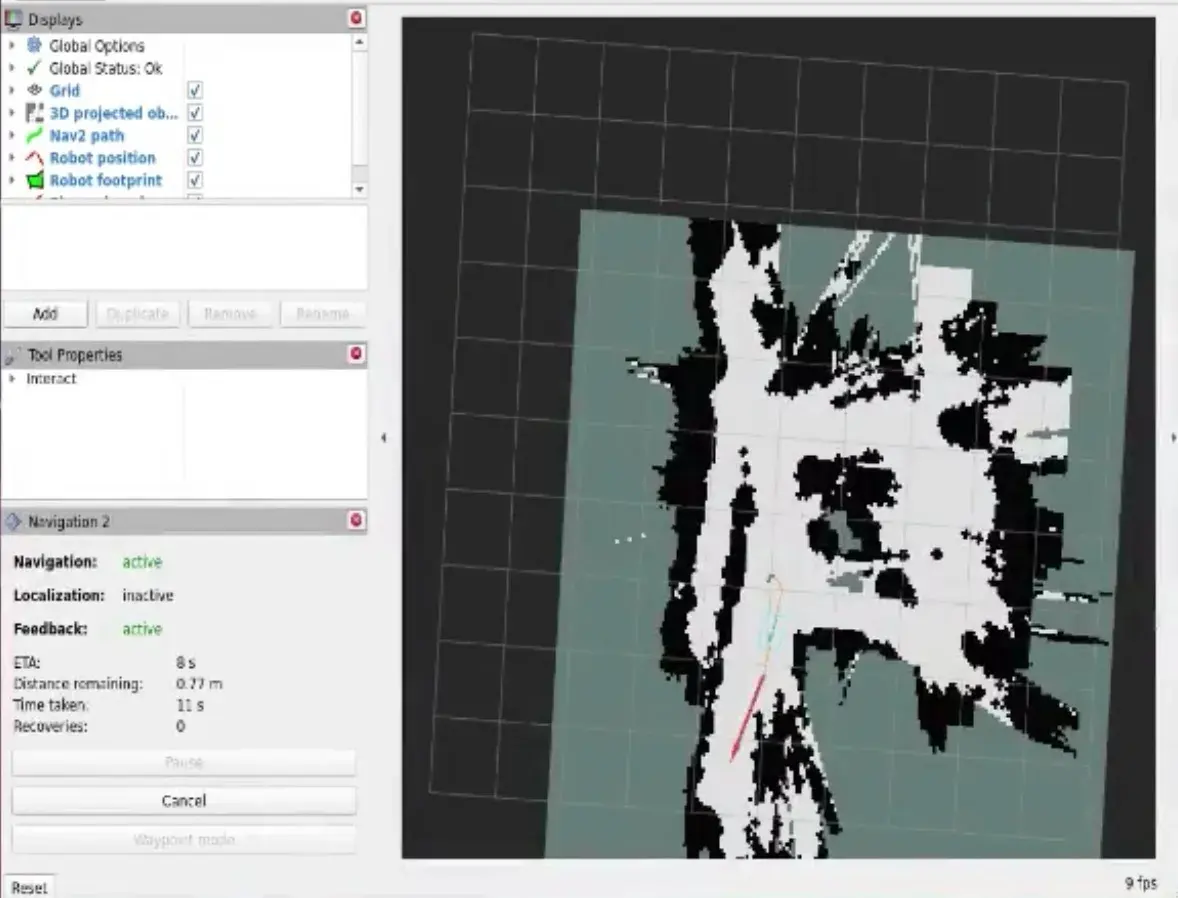Click the Displays panel monitor icon
This screenshot has width=1178, height=898.
(13, 19)
